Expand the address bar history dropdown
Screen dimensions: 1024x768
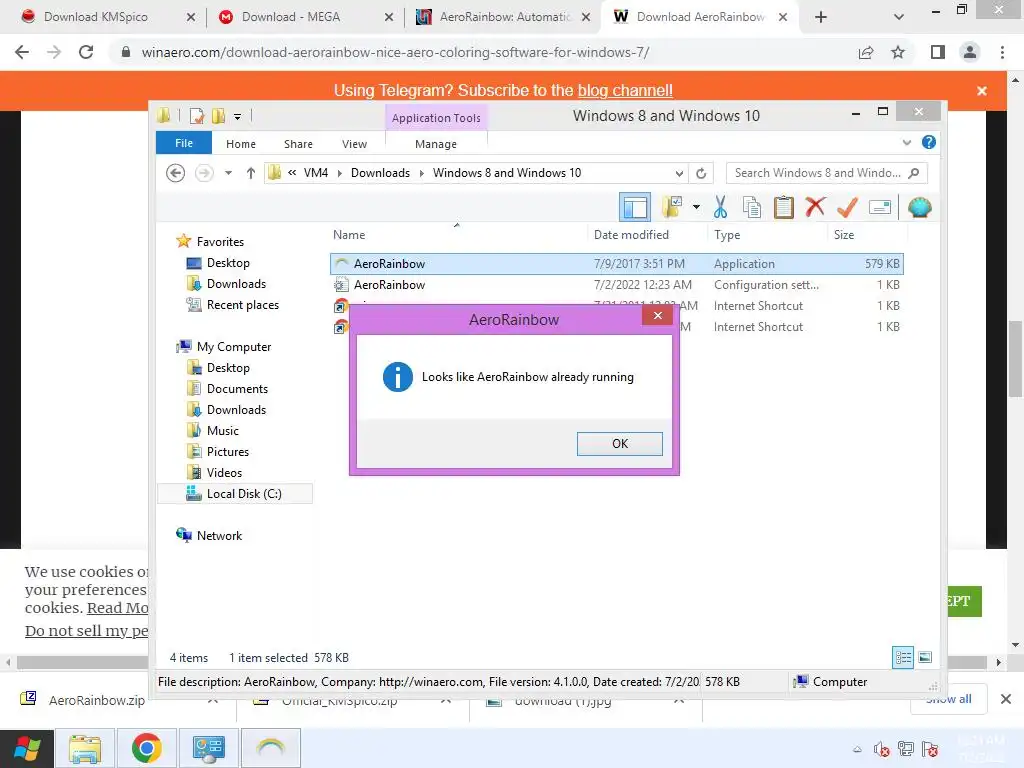coord(679,173)
